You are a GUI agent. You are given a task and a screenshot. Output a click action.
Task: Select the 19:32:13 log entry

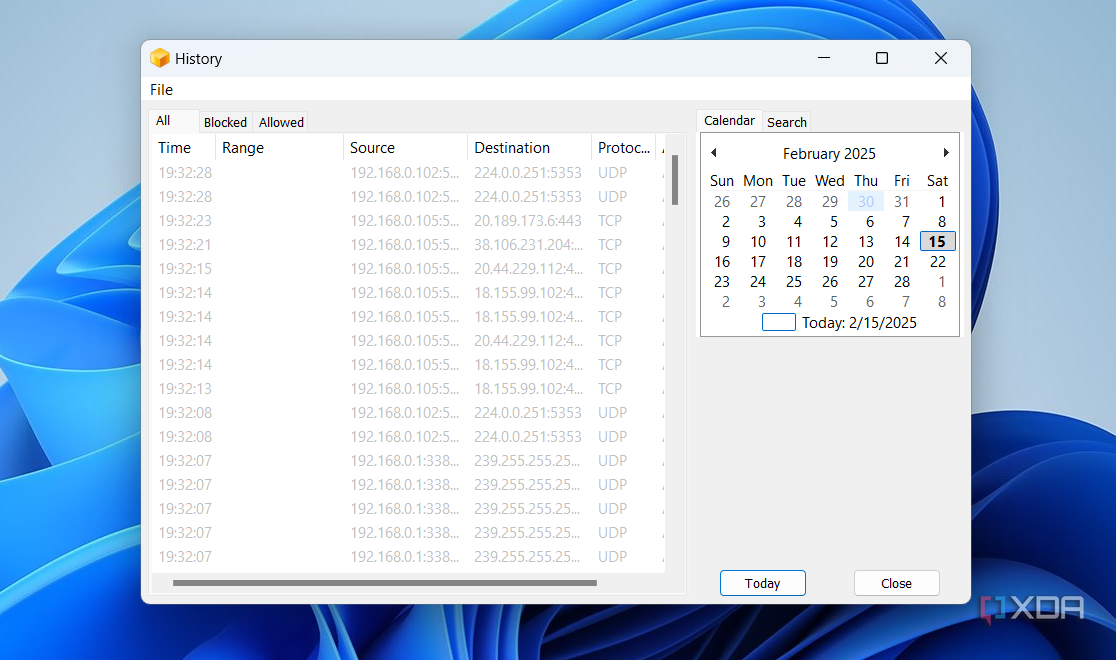409,389
